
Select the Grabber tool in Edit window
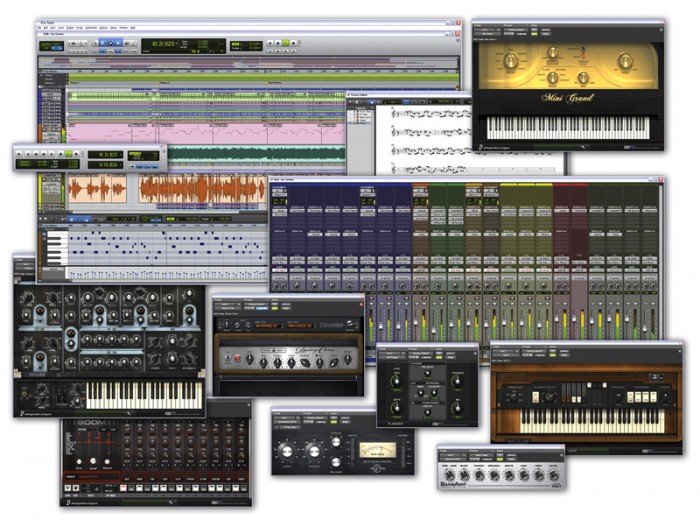[x=118, y=43]
